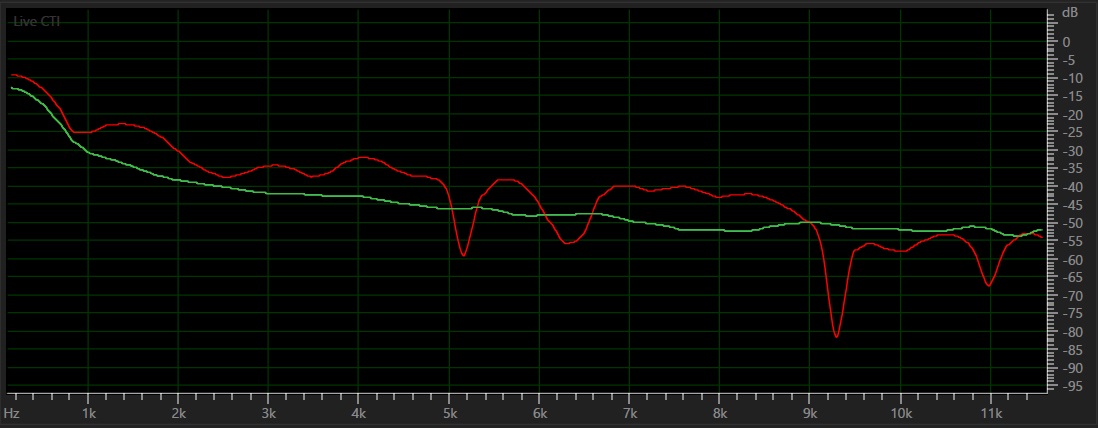
Task: Click the -45 value on dB scale
Action: (x=1071, y=205)
